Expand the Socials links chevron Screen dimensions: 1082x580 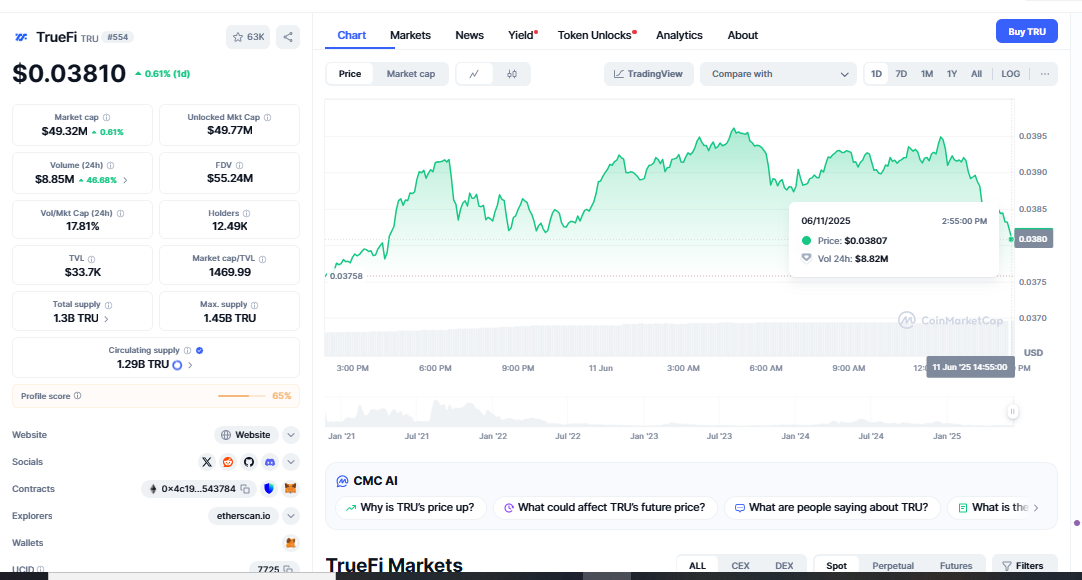tap(291, 462)
